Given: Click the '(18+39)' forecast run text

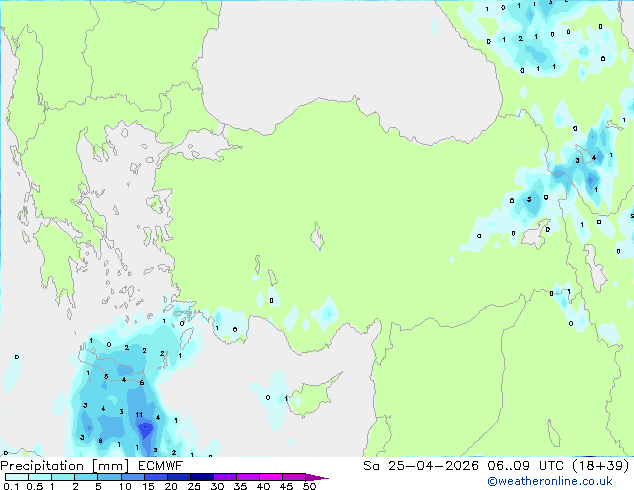Looking at the screenshot, I should [601, 466].
